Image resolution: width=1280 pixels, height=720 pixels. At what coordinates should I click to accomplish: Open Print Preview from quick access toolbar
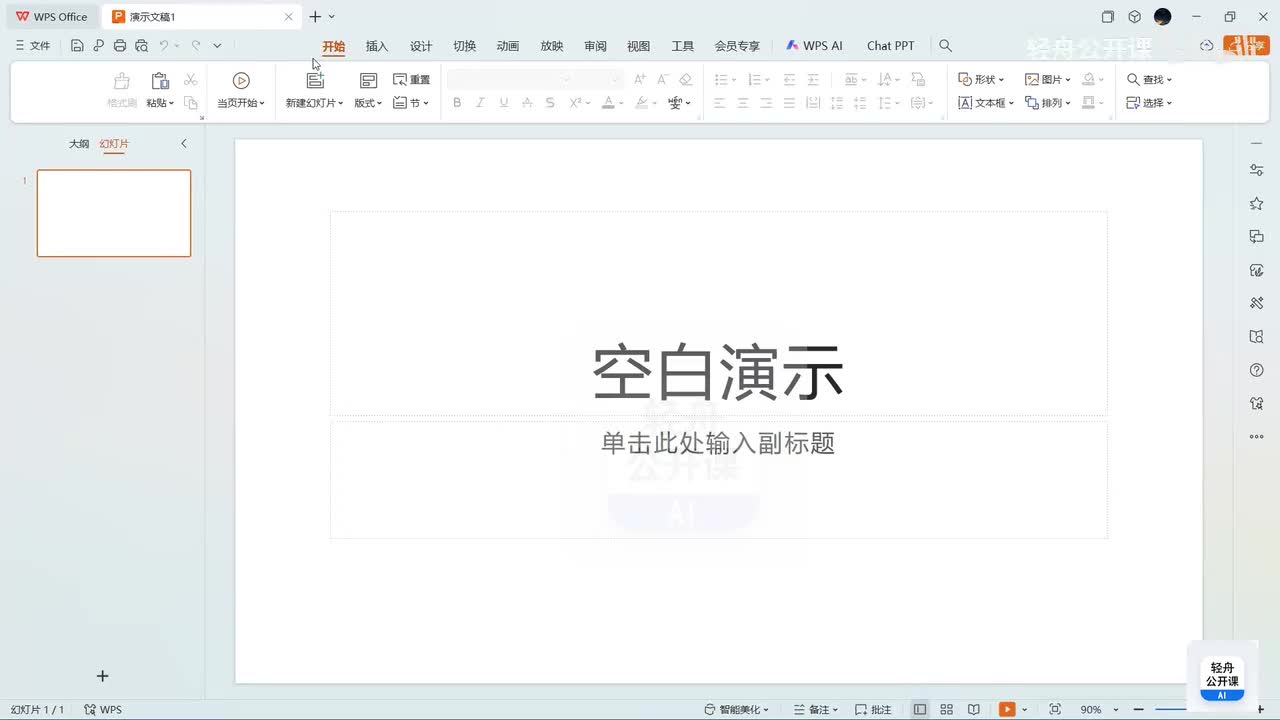[142, 46]
